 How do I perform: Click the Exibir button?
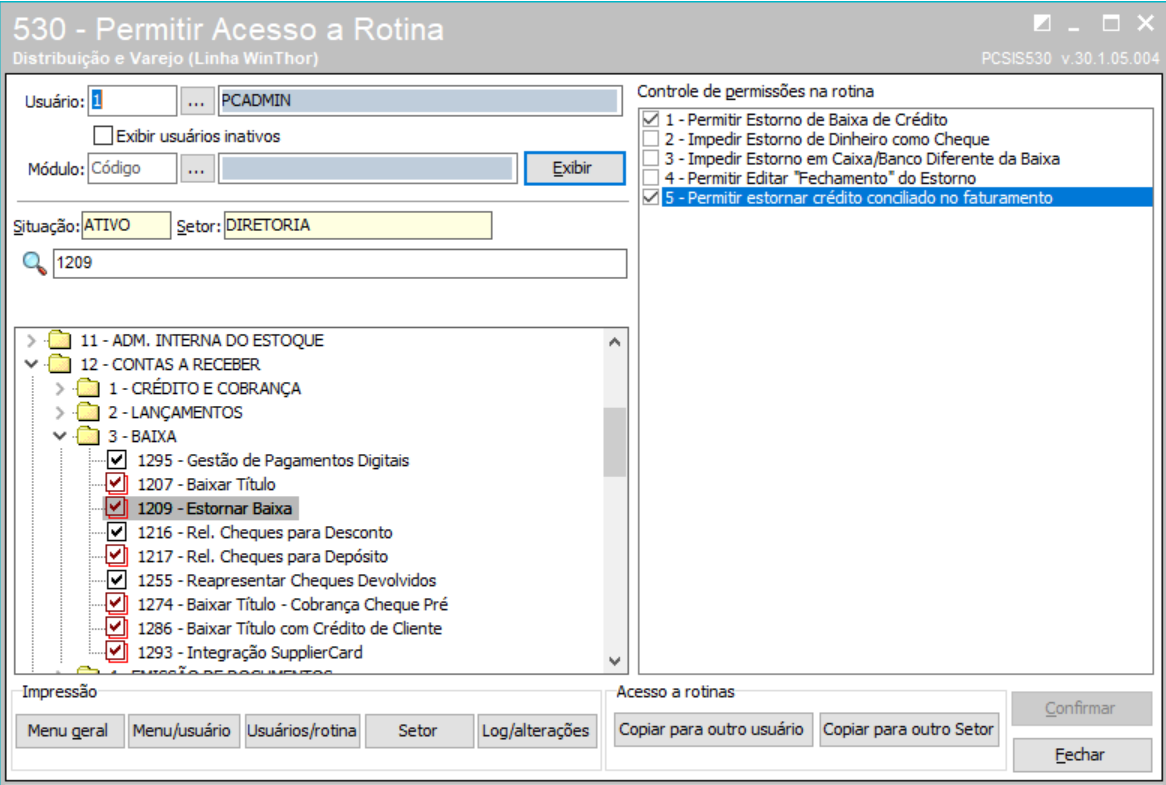(575, 168)
